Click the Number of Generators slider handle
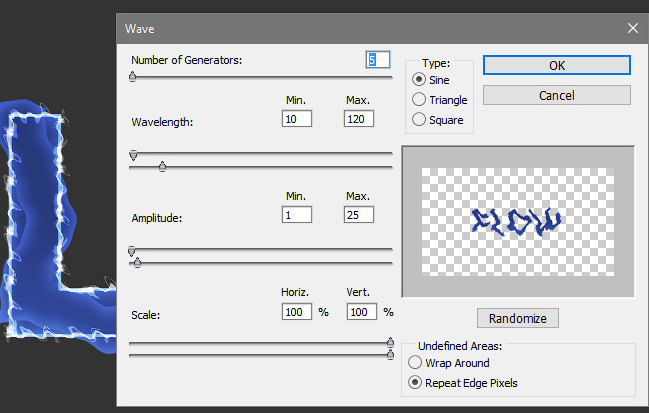 (132, 77)
